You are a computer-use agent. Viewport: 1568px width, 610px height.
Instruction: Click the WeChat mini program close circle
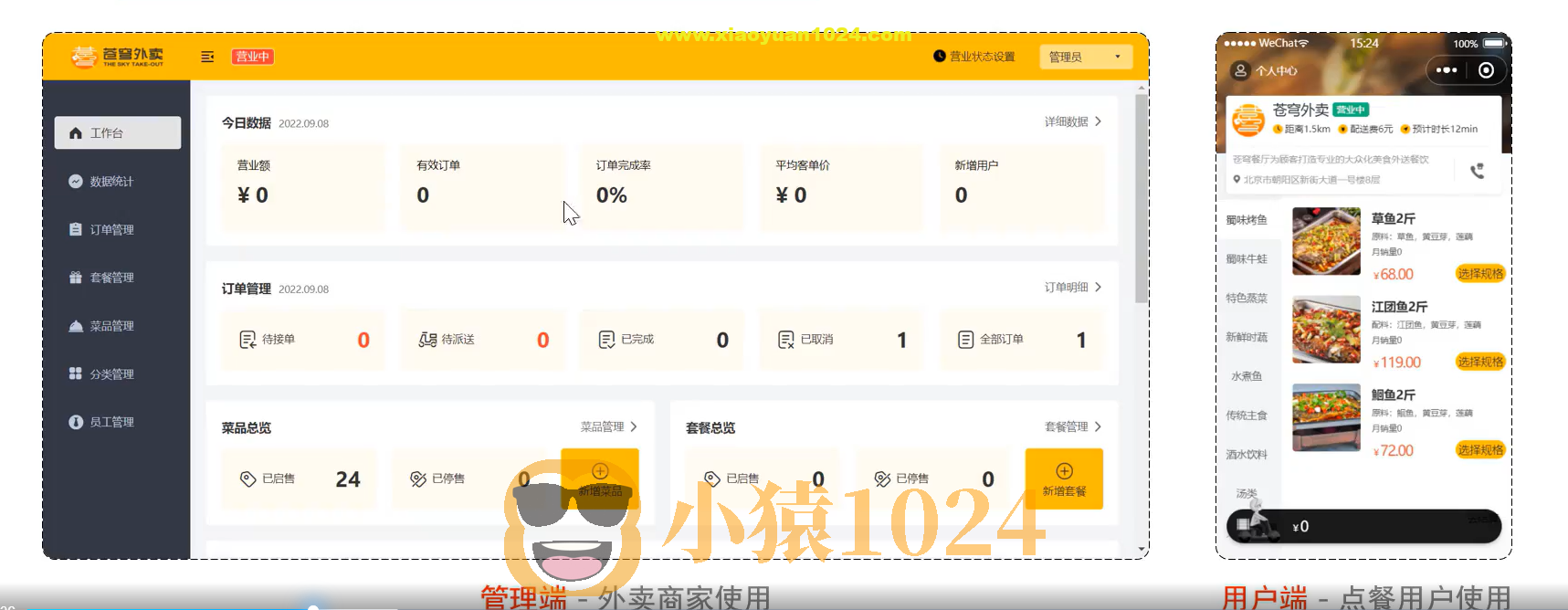(x=1486, y=70)
